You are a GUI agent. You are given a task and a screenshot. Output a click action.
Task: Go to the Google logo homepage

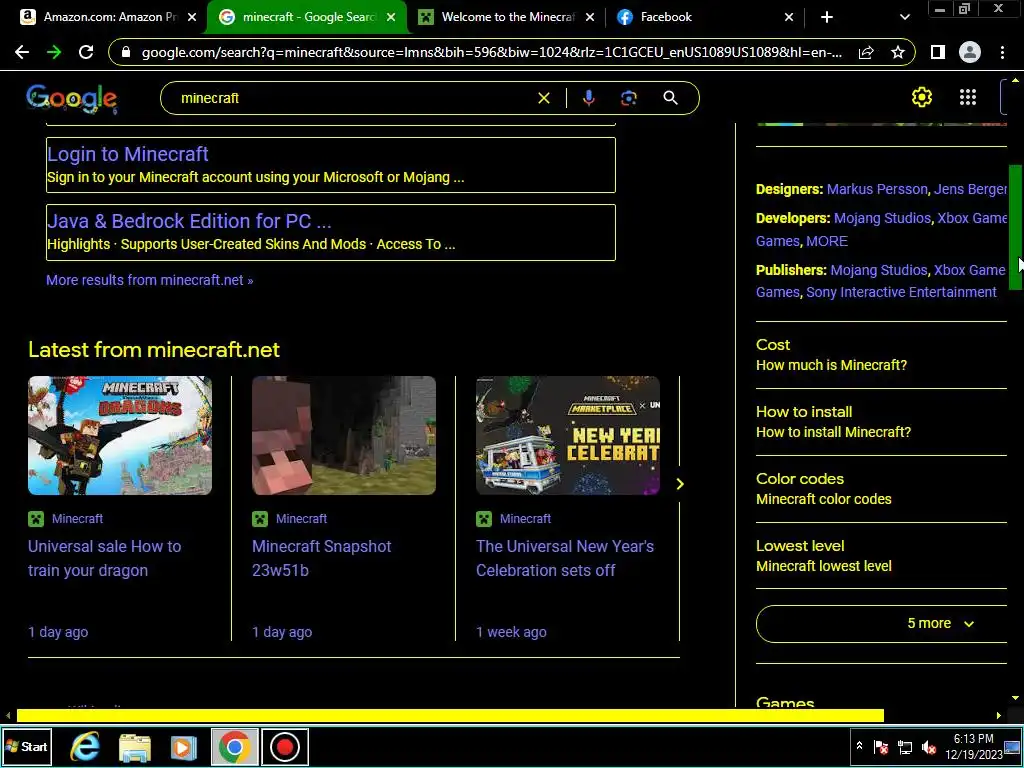[72, 99]
